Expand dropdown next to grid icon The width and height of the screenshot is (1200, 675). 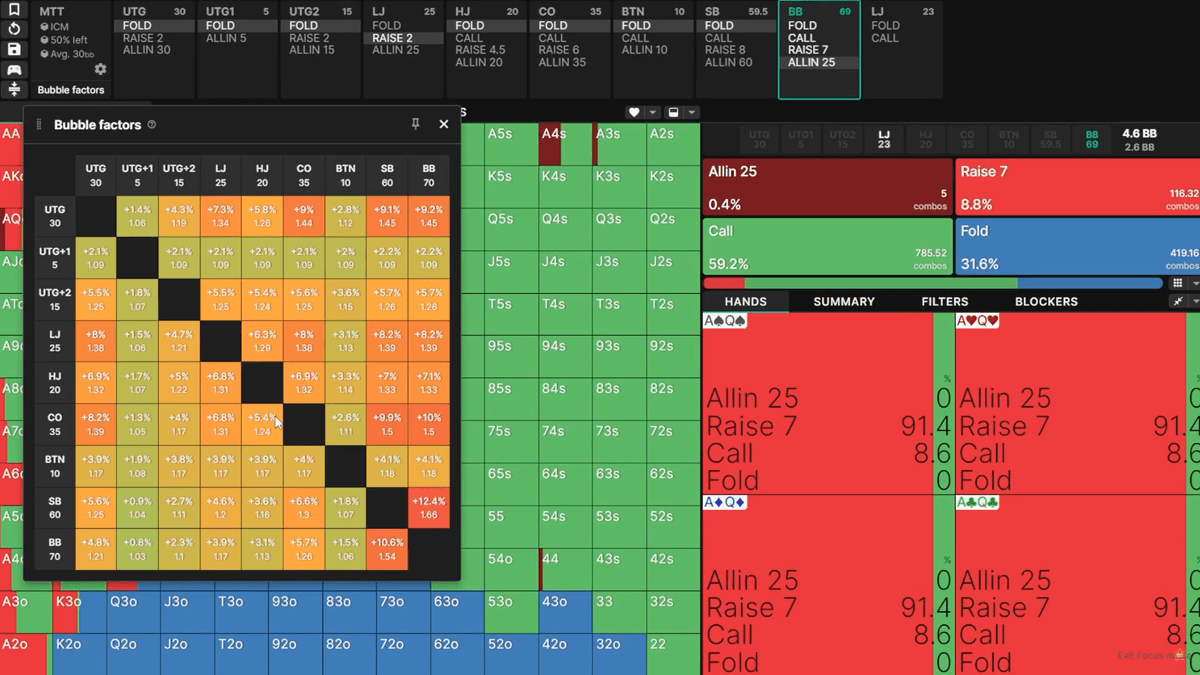click(x=1195, y=284)
